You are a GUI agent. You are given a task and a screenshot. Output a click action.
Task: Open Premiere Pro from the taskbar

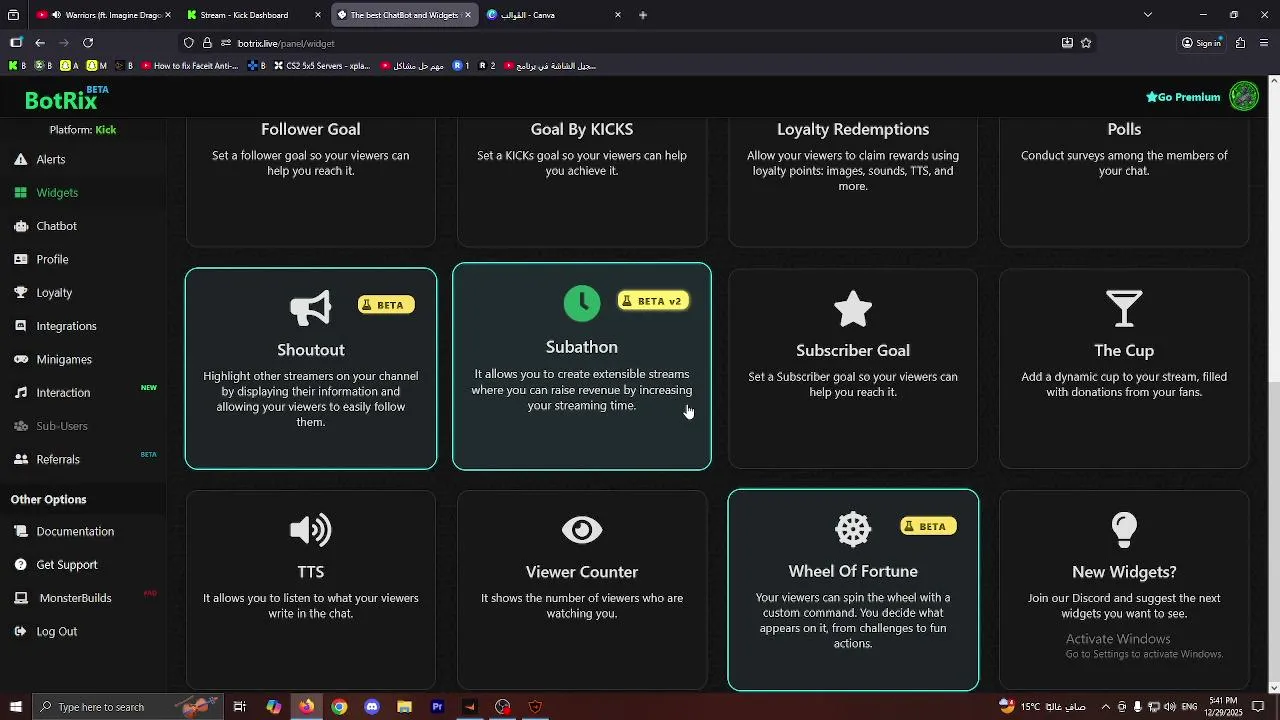(x=437, y=707)
